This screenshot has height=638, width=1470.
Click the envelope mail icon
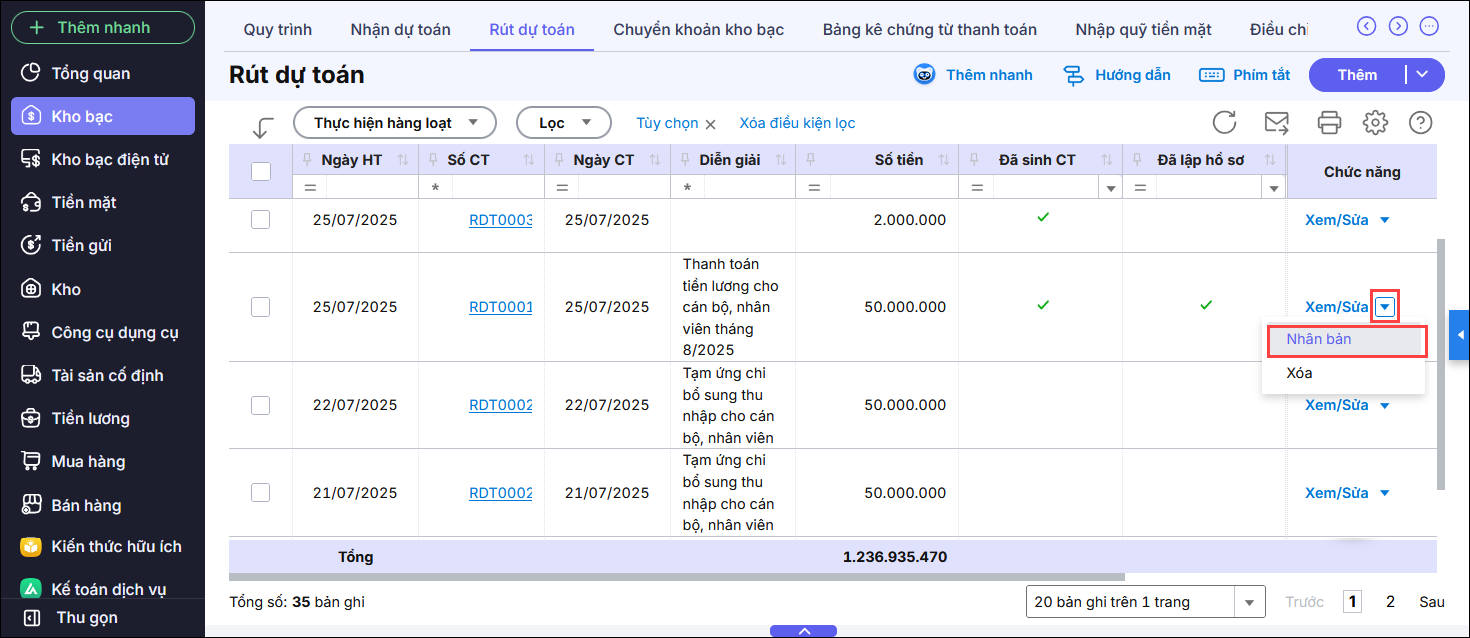pyautogui.click(x=1277, y=123)
